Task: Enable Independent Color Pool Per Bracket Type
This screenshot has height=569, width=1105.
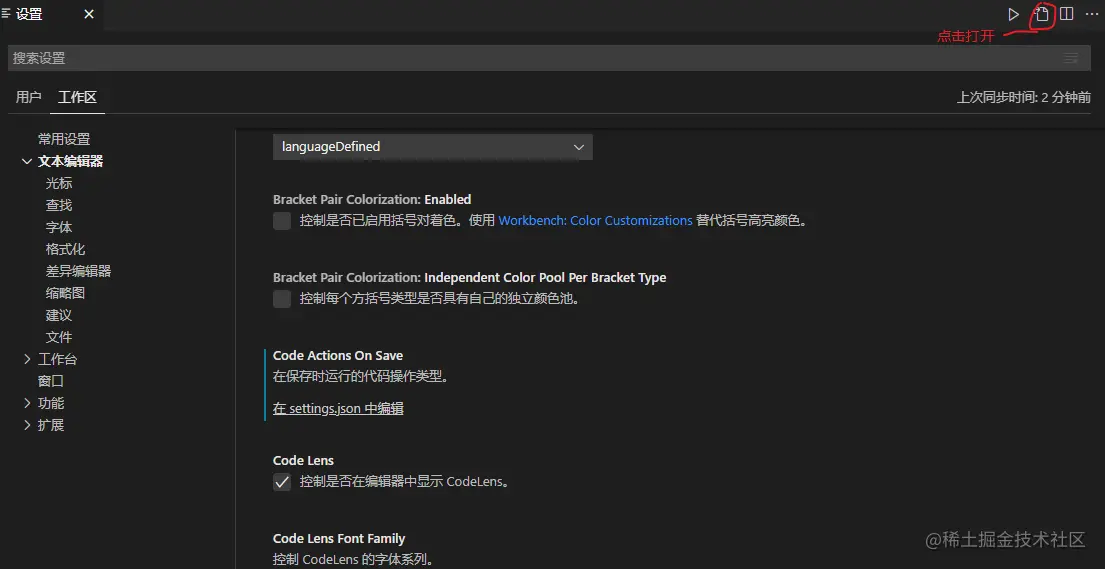Action: click(282, 298)
